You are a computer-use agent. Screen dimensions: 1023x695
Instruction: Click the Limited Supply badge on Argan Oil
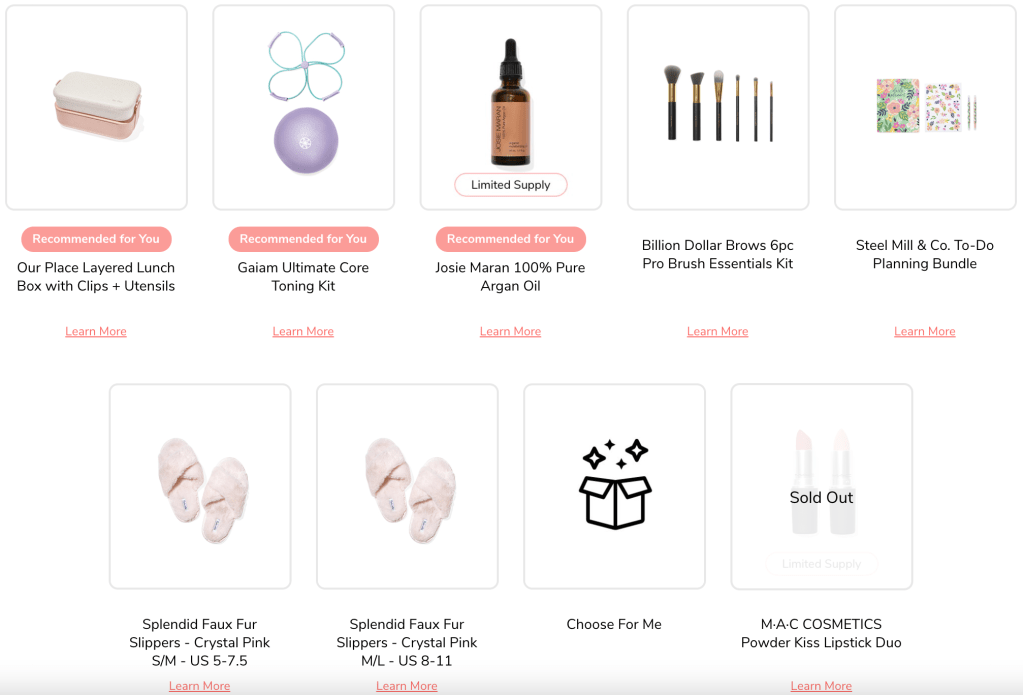[x=511, y=185]
